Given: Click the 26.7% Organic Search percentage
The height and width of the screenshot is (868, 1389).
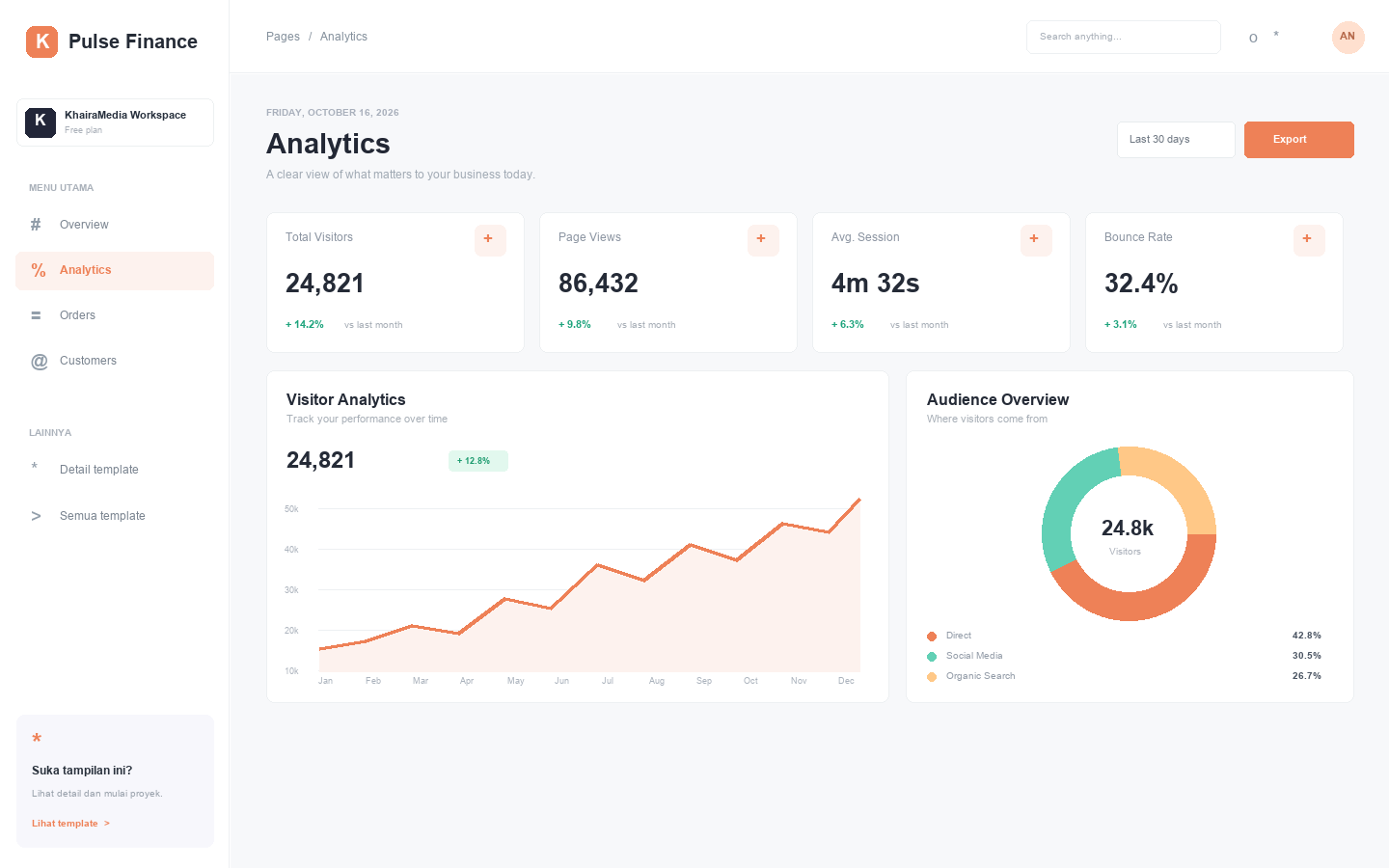Looking at the screenshot, I should coord(1307,676).
